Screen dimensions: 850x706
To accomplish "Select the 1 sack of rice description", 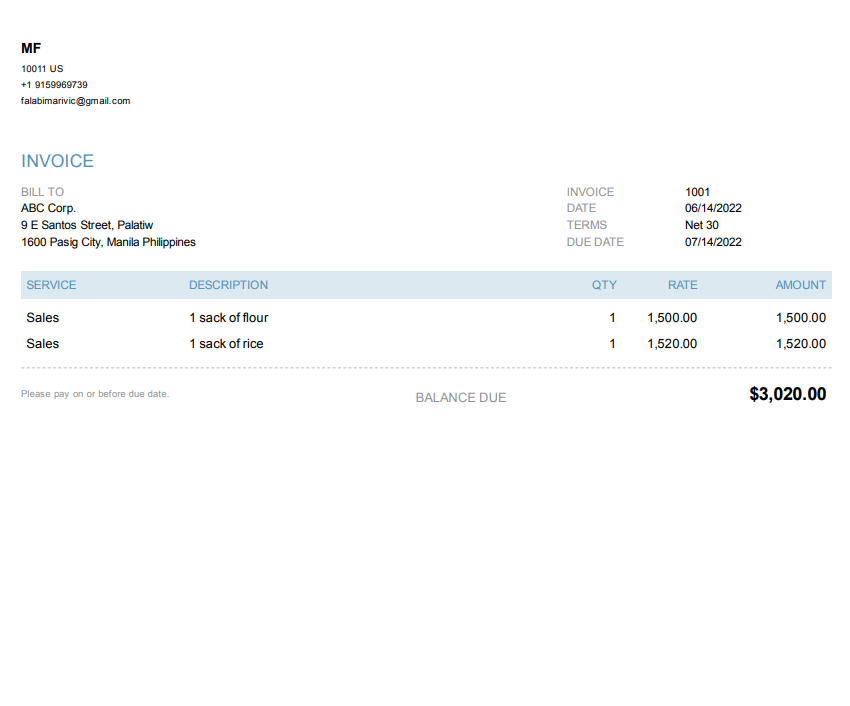I will click(x=226, y=344).
